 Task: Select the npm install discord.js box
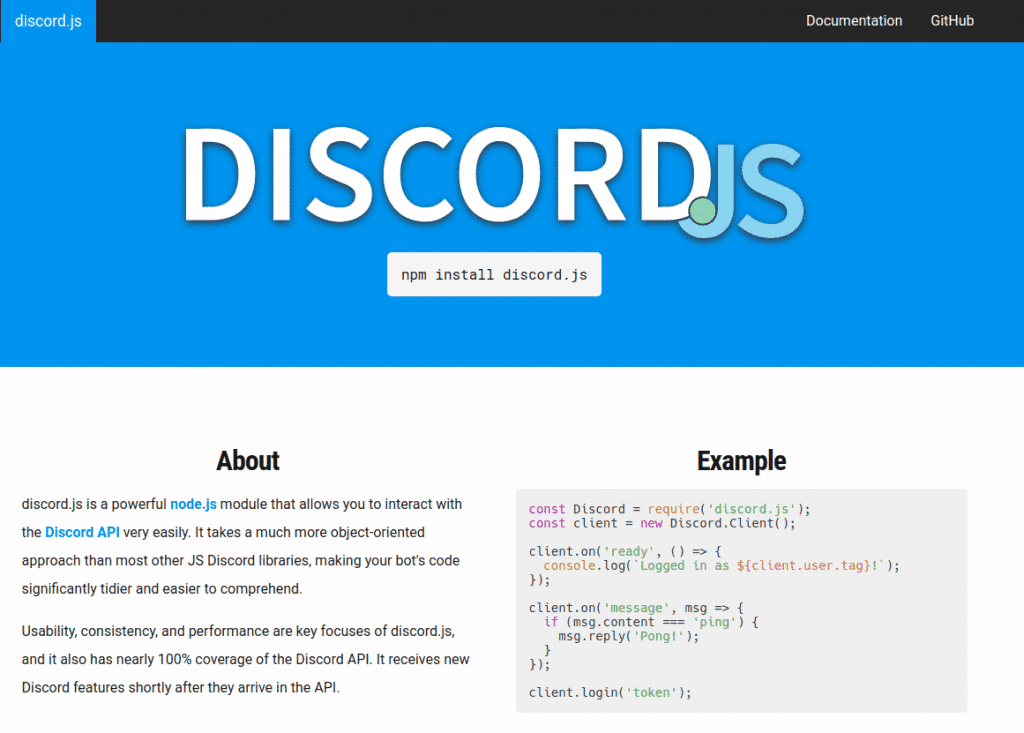coord(494,274)
